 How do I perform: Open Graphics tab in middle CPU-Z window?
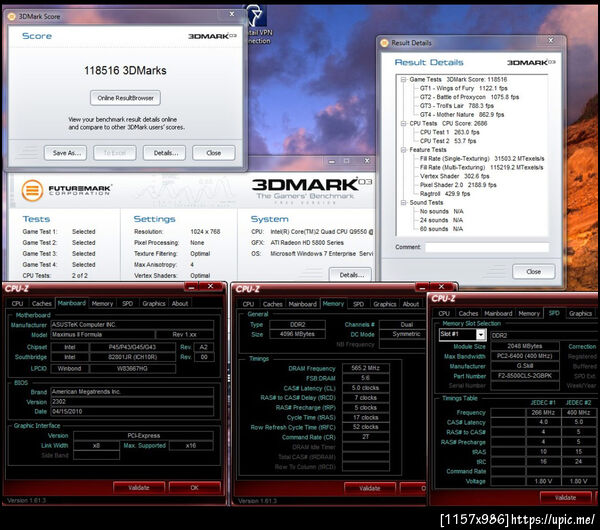(385, 304)
